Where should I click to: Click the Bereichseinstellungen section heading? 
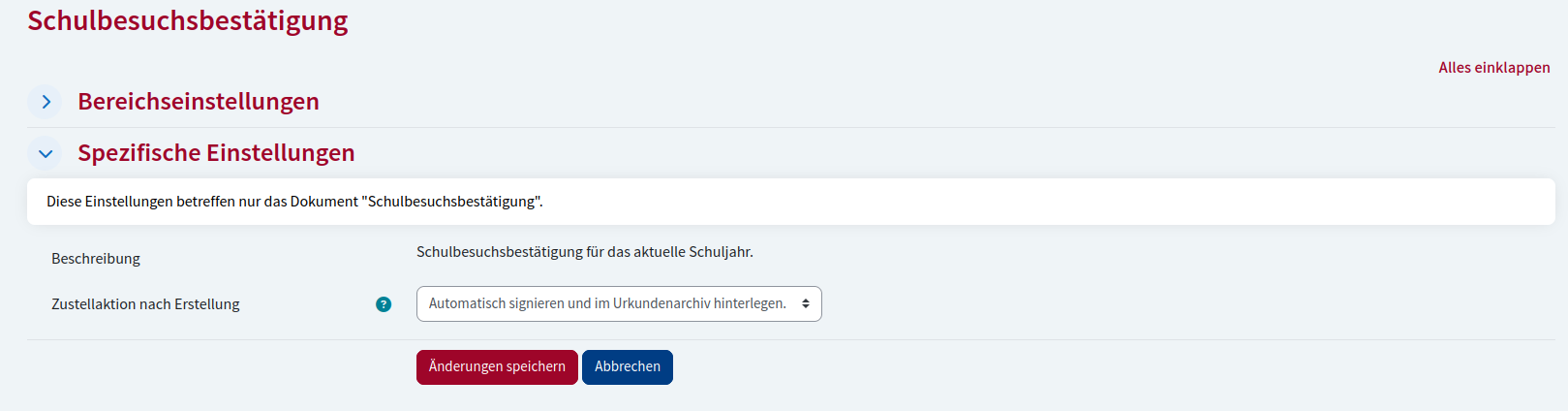coord(199,102)
